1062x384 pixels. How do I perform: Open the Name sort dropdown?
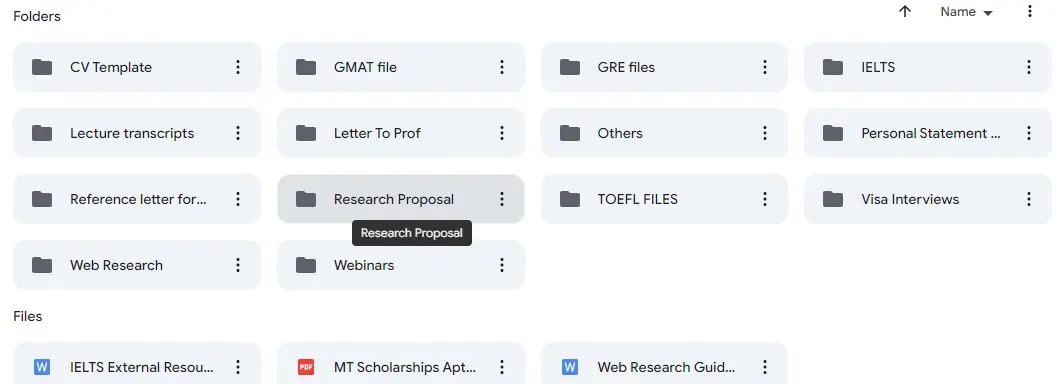pos(967,12)
